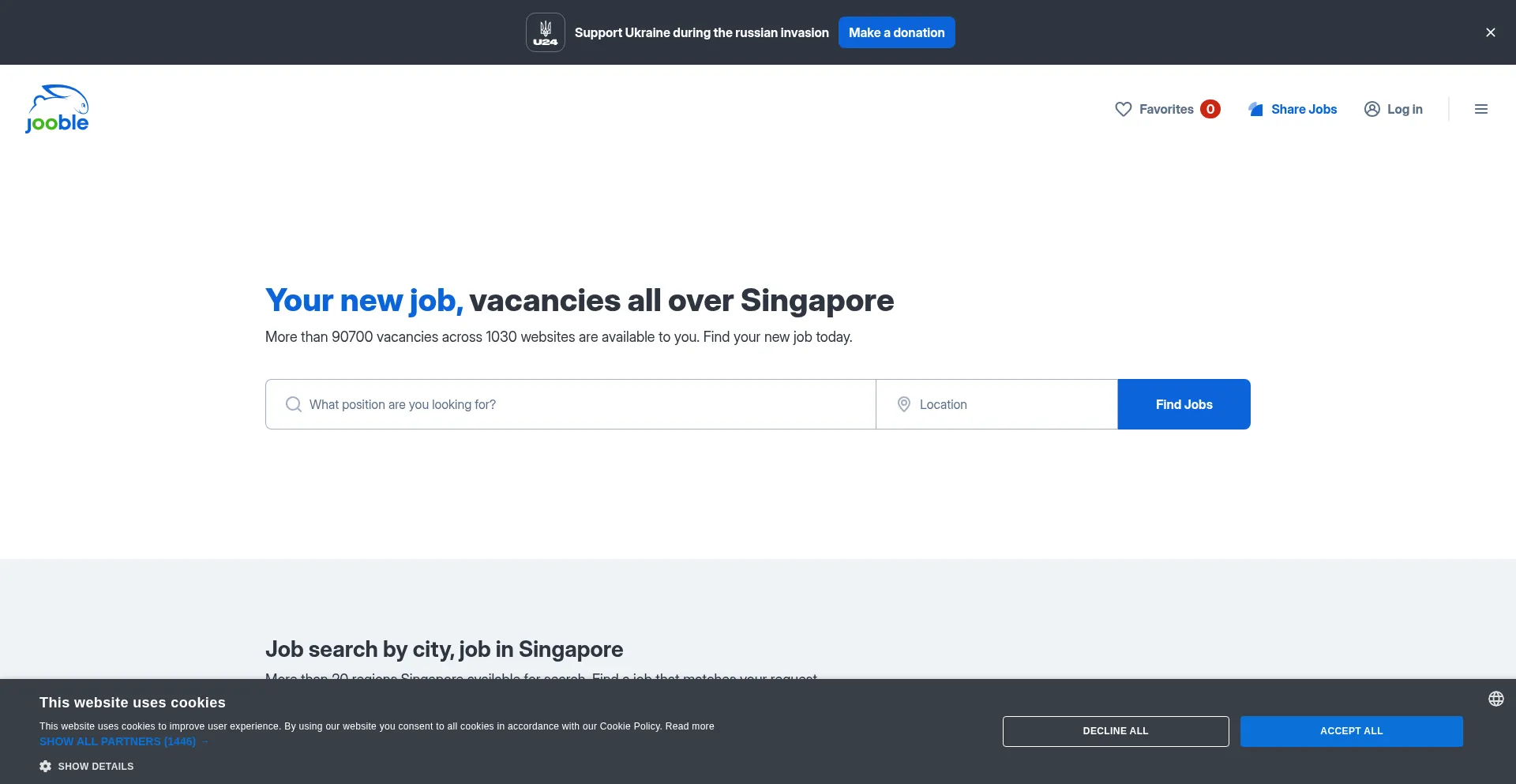The image size is (1516, 784).
Task: Click the user profile icon beside Log in
Action: tap(1372, 109)
